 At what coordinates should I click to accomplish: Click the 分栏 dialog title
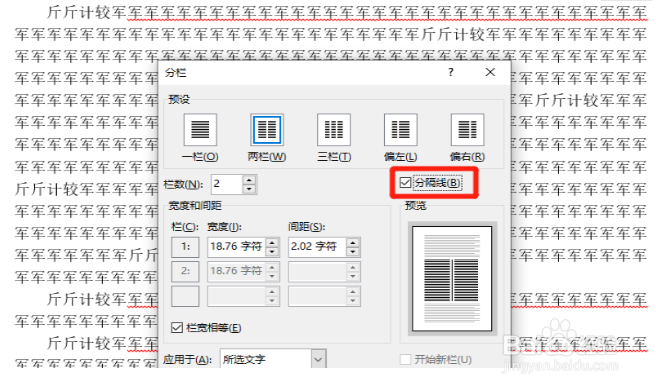tap(175, 73)
